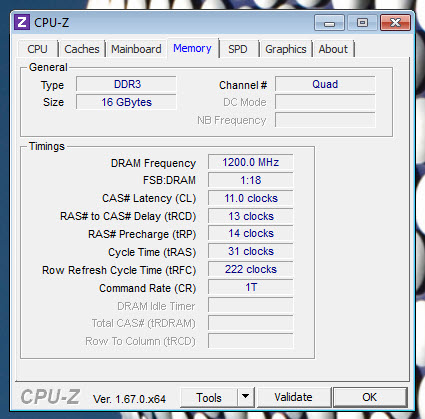Click the 31 clocks tRAS value
The height and width of the screenshot is (419, 425).
click(x=251, y=251)
